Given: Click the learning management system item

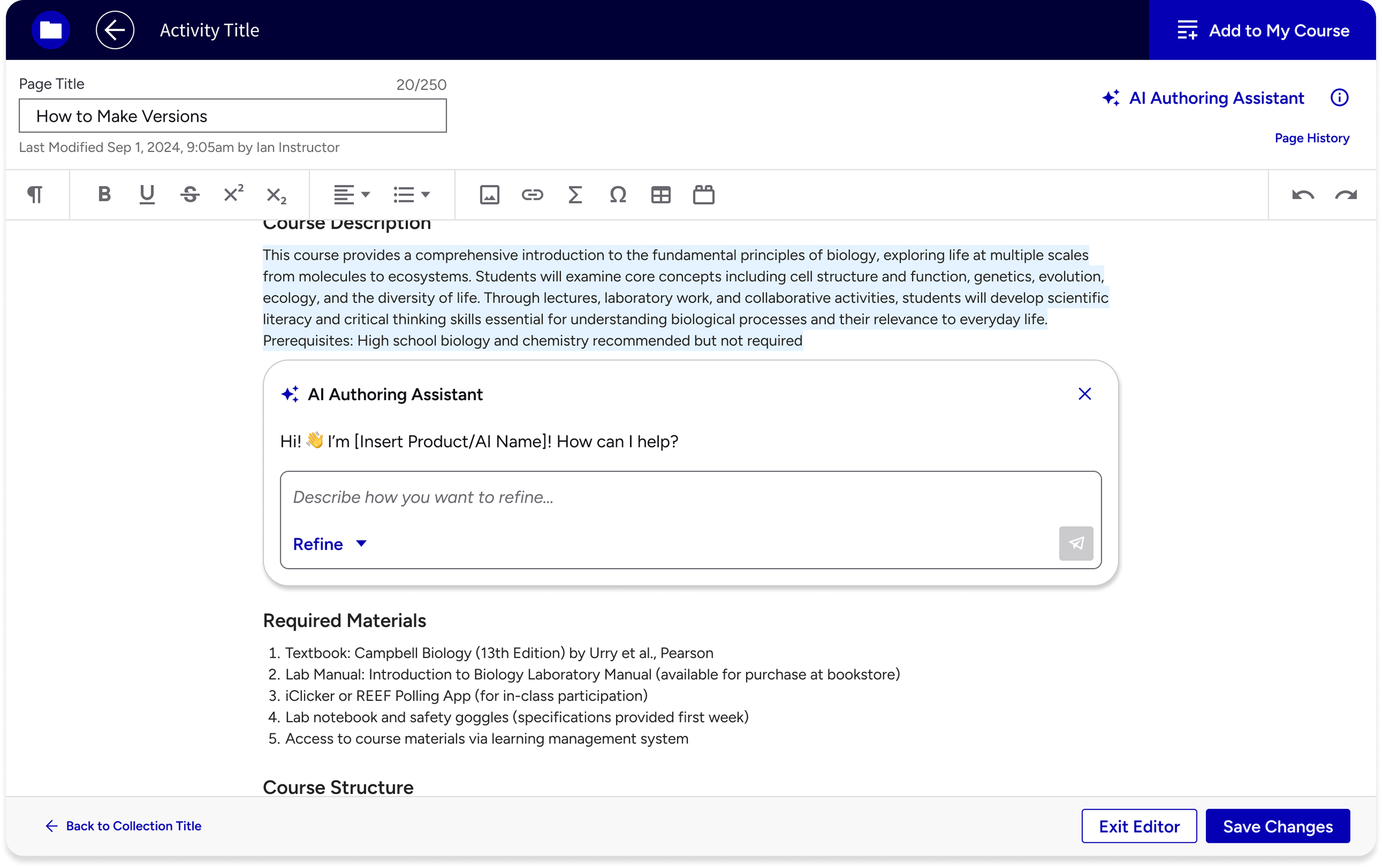Looking at the screenshot, I should [487, 738].
